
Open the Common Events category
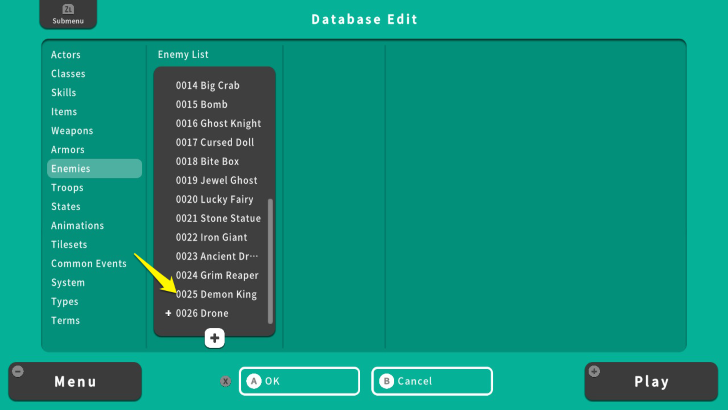[89, 264]
